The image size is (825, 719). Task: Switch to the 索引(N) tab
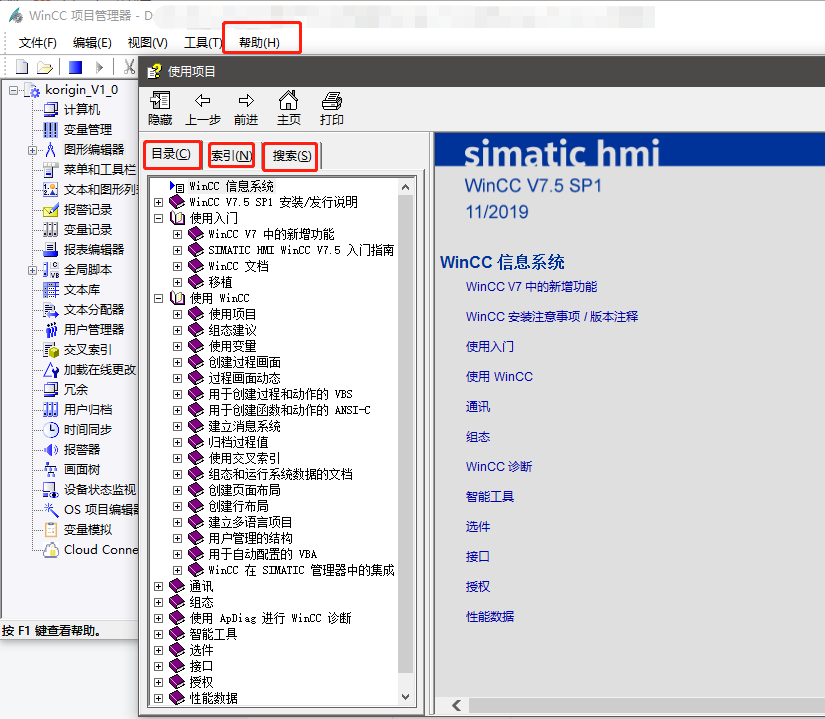coord(230,156)
